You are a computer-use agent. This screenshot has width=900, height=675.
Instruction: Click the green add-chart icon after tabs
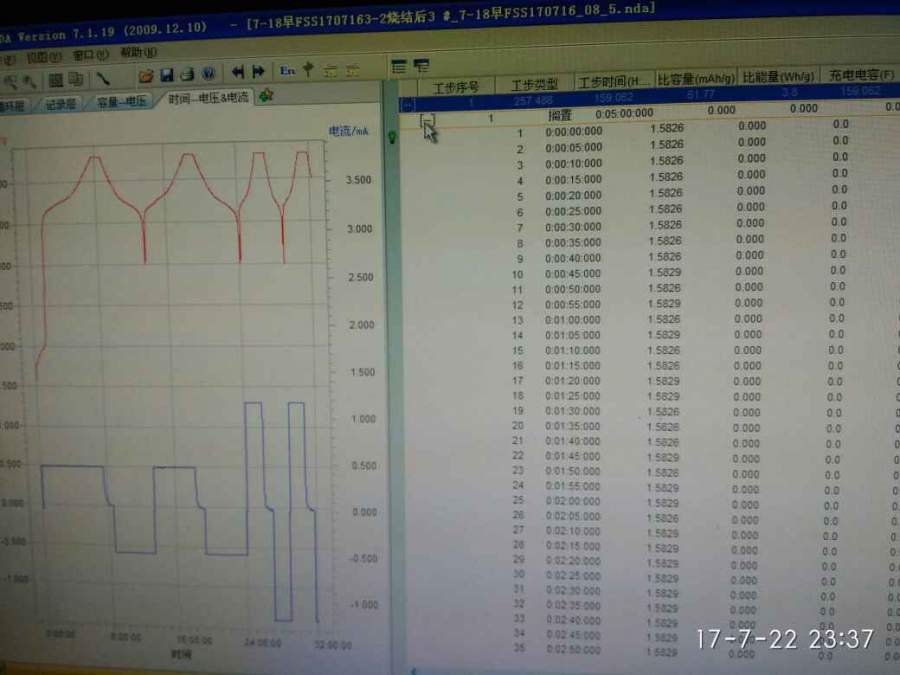[x=266, y=96]
